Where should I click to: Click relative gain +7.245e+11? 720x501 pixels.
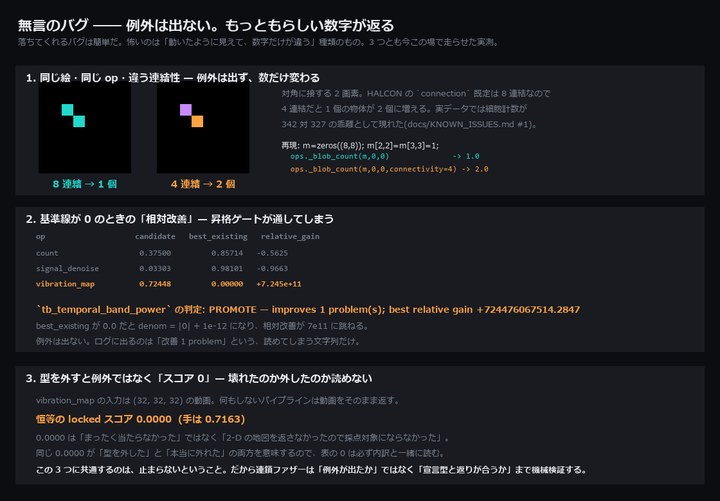pyautogui.click(x=279, y=284)
